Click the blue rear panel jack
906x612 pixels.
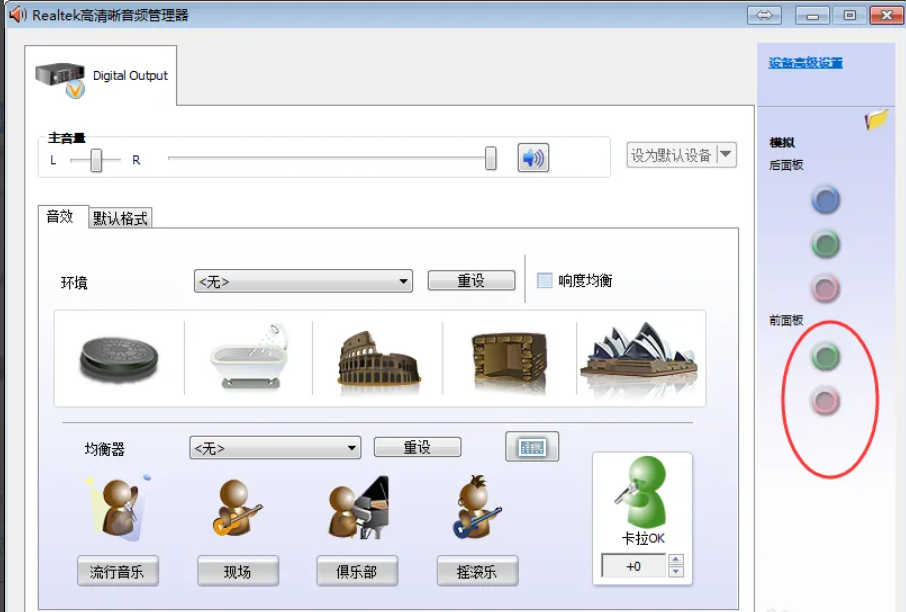coord(826,201)
